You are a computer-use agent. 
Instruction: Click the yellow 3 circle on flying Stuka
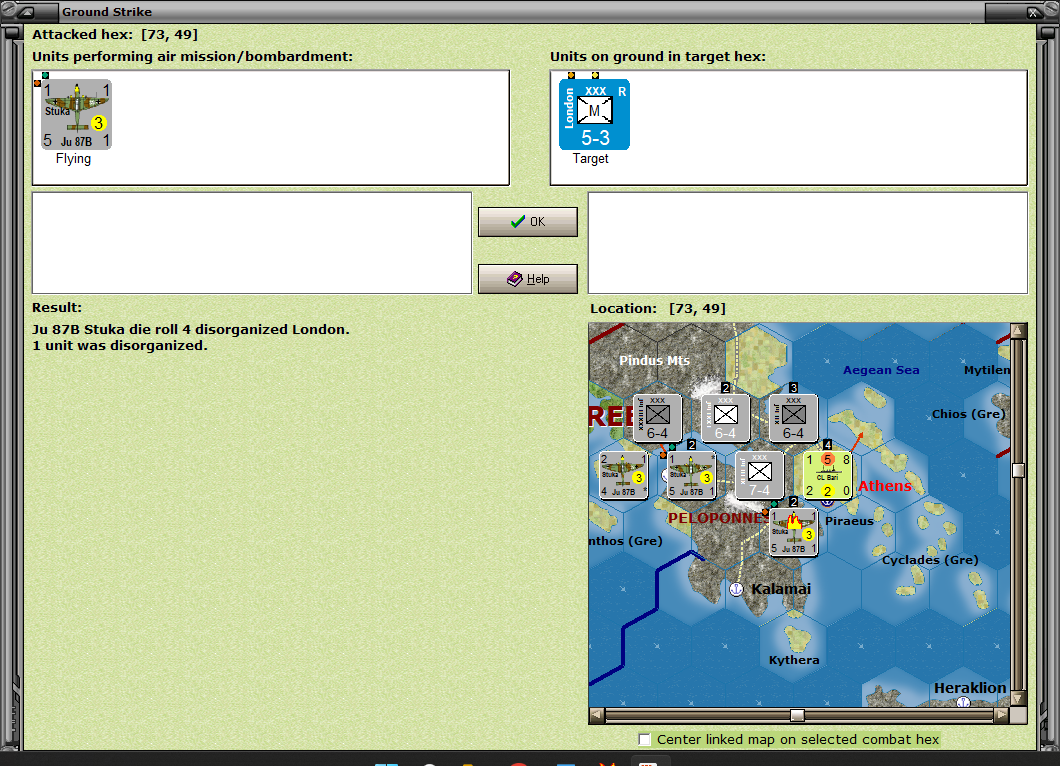99,123
